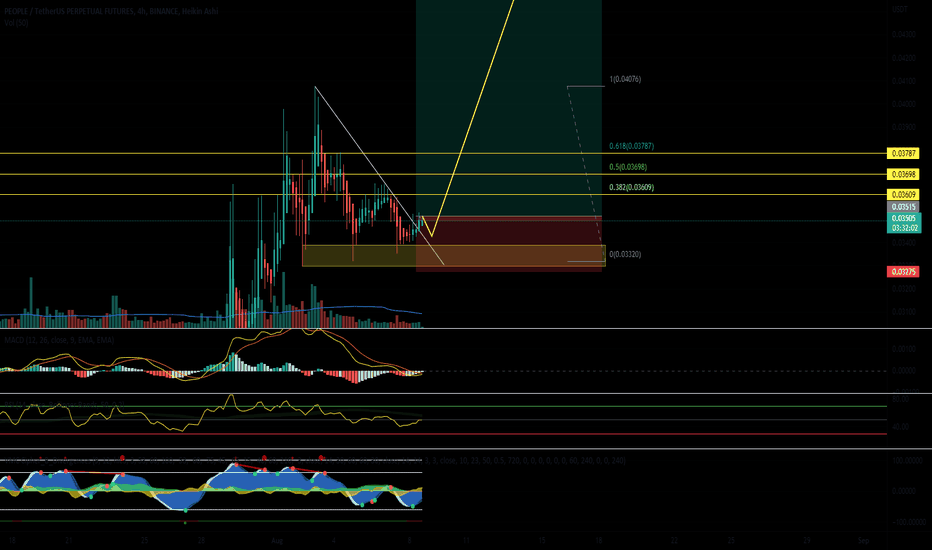Select the green long position target zone

[509, 108]
